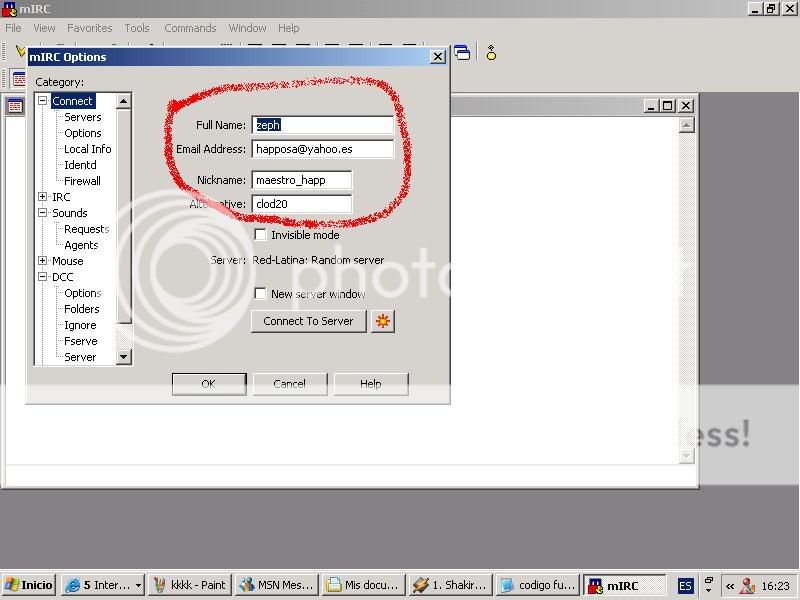
Task: Click the category tree's scroll-down arrow
Action: pyautogui.click(x=123, y=356)
